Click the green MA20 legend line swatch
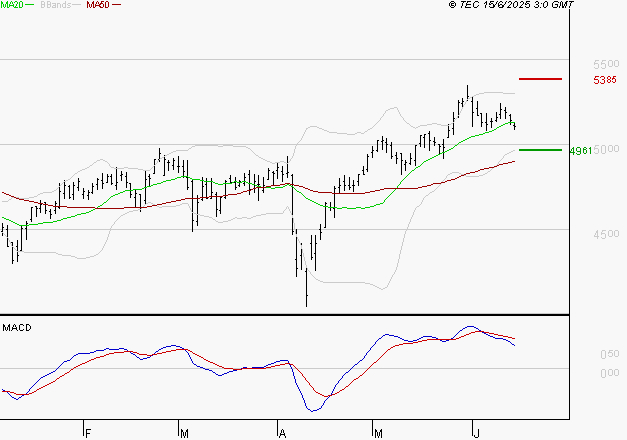 30,5
